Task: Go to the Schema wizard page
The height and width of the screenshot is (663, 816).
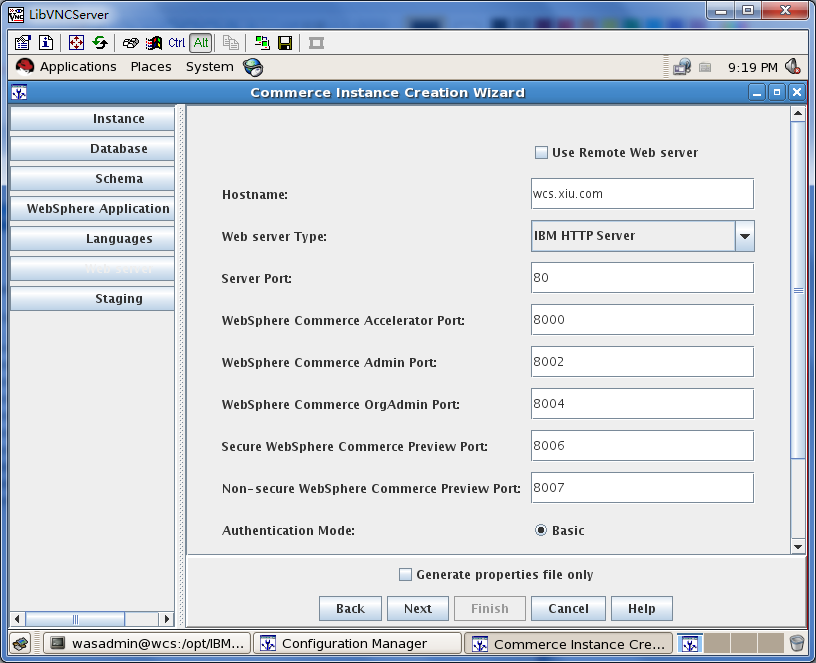Action: [x=92, y=178]
